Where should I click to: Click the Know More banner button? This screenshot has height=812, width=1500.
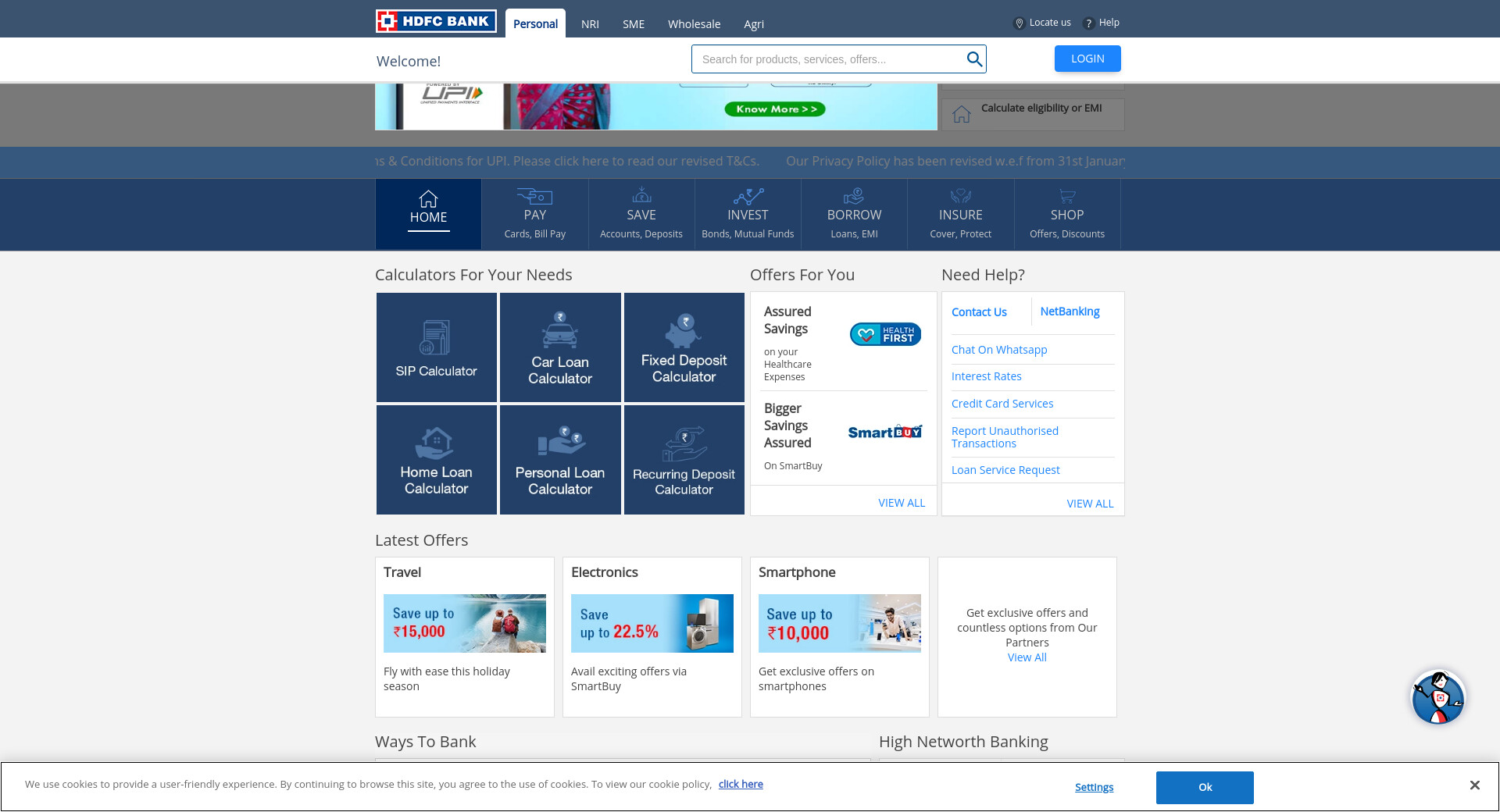point(775,109)
